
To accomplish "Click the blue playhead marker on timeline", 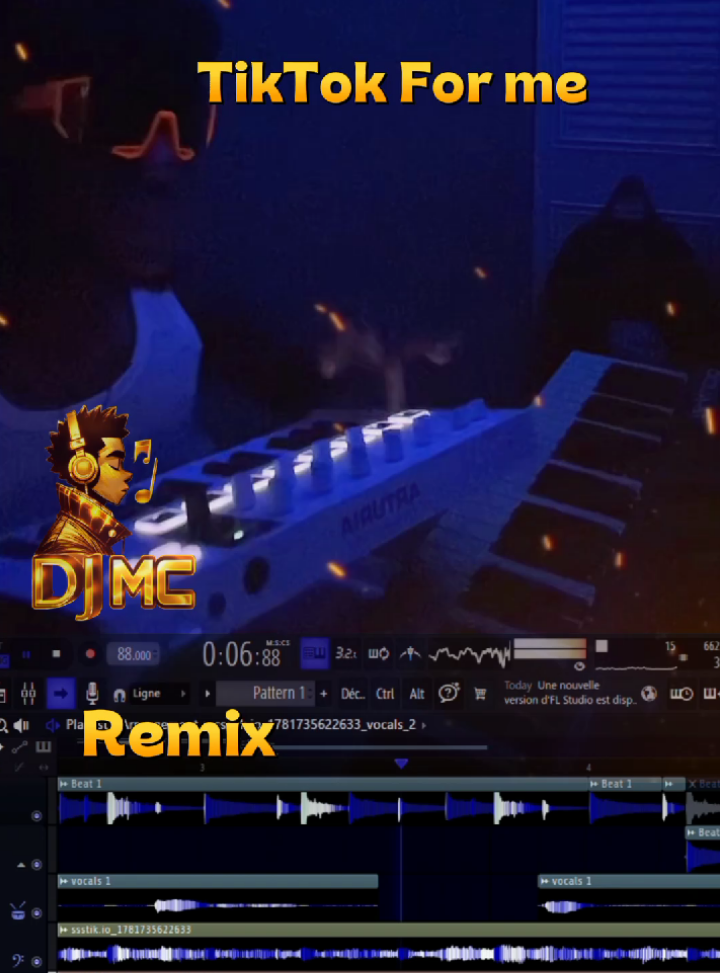I will pos(401,763).
